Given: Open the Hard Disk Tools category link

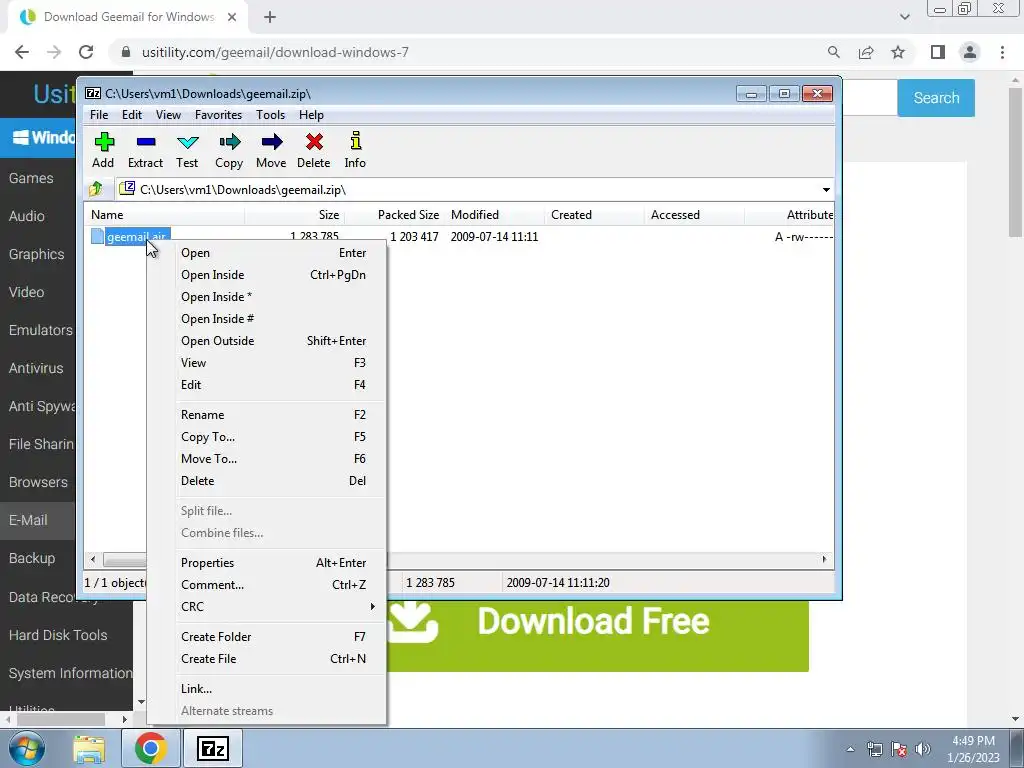Looking at the screenshot, I should (x=58, y=635).
